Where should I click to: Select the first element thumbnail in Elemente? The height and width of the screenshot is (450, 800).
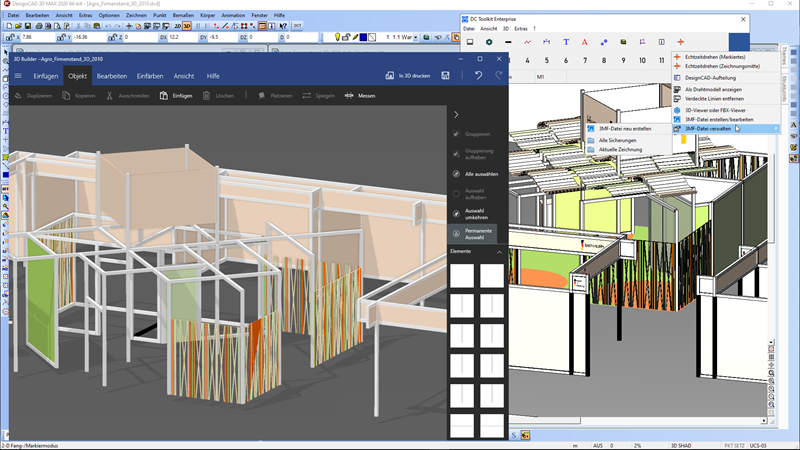463,276
